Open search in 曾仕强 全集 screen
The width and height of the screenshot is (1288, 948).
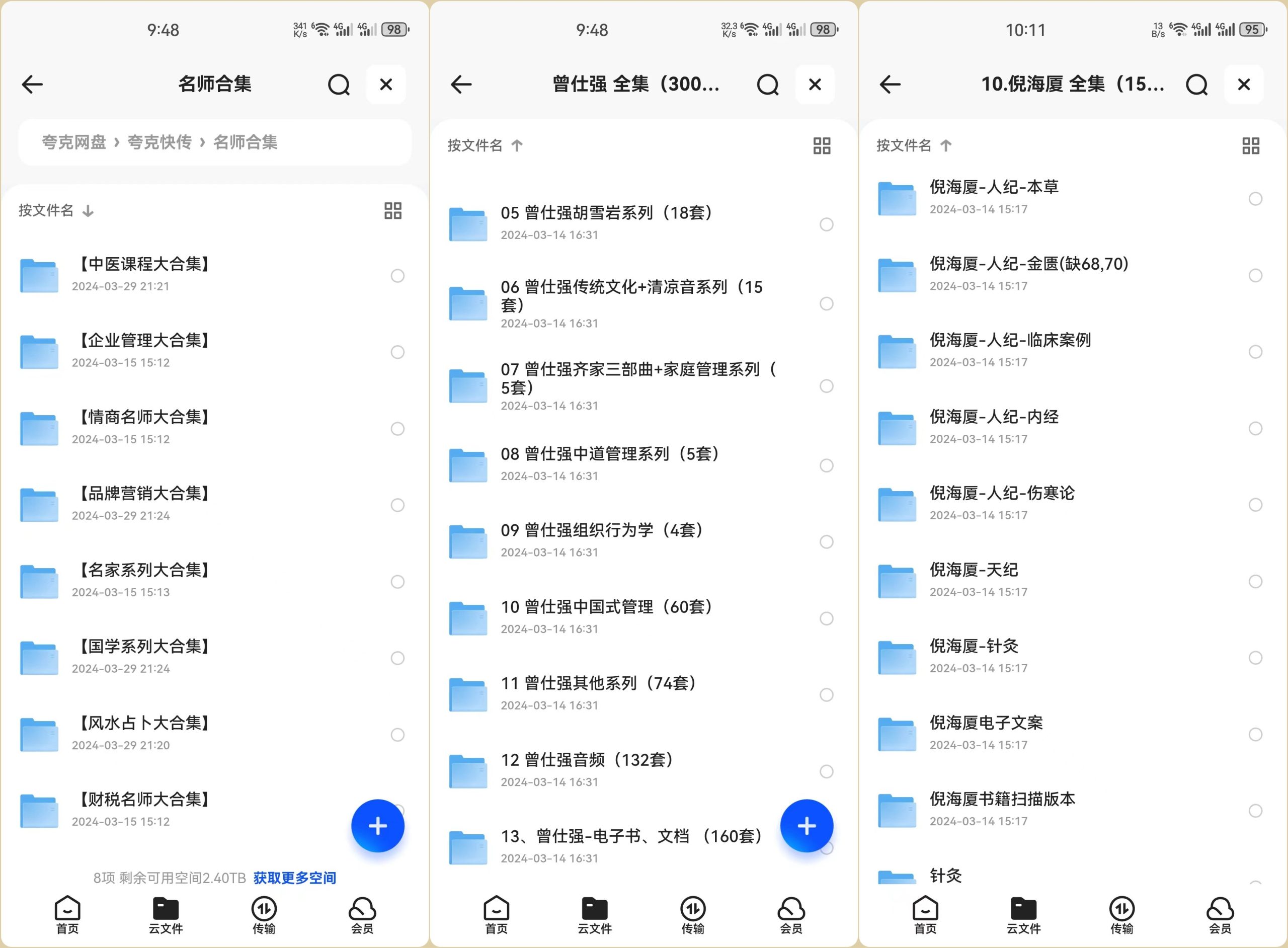coord(768,85)
